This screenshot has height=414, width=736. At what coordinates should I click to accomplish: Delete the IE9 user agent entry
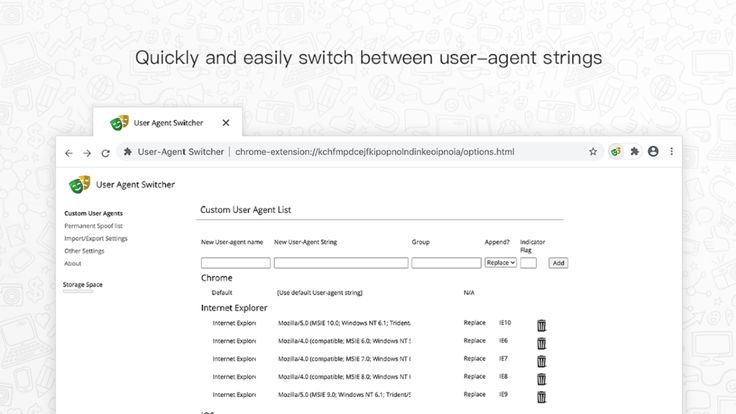point(541,397)
